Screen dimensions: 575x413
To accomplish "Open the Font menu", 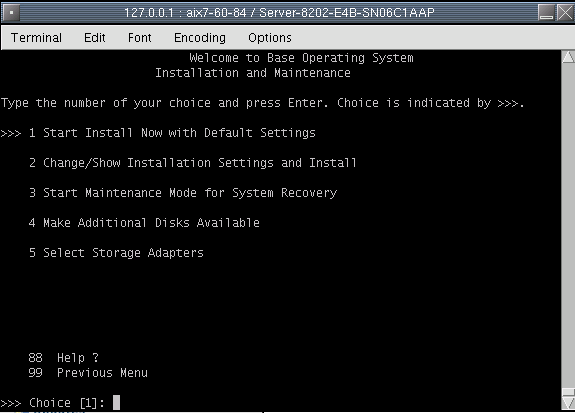I will pos(139,38).
